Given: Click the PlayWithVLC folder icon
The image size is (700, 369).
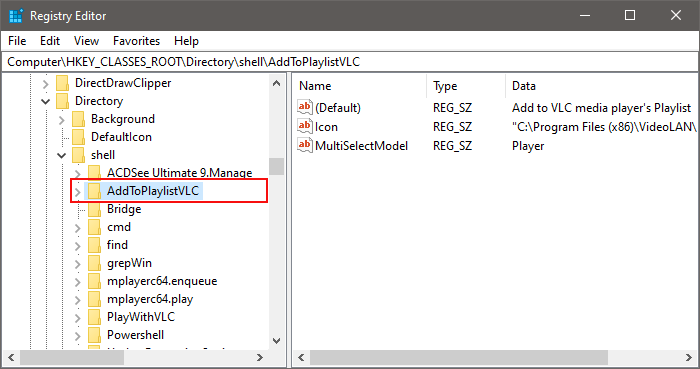Looking at the screenshot, I should 95,317.
